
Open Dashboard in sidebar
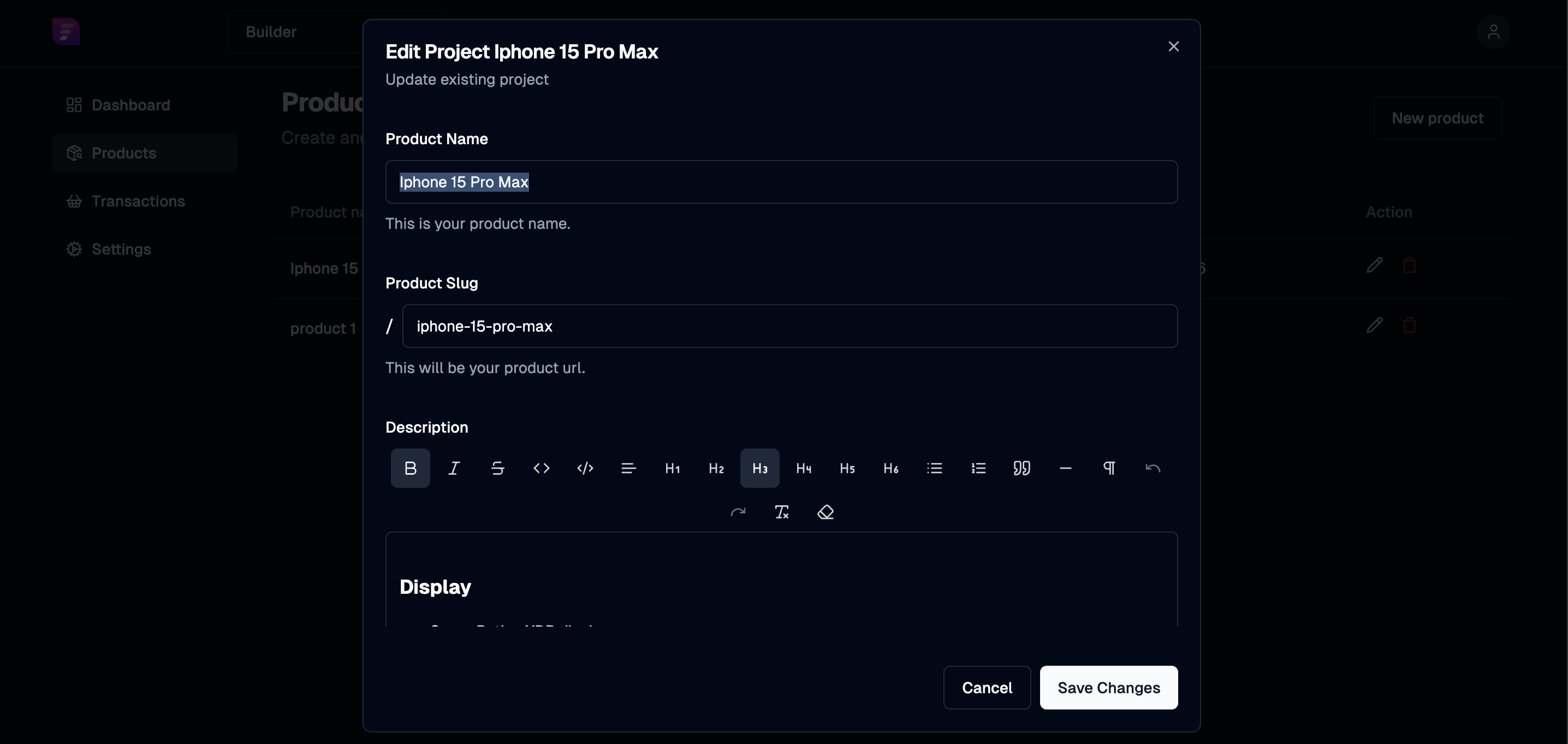point(145,105)
